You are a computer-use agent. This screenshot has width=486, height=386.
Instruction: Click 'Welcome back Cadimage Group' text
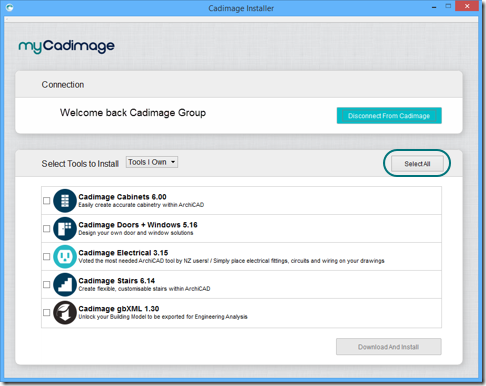(133, 113)
